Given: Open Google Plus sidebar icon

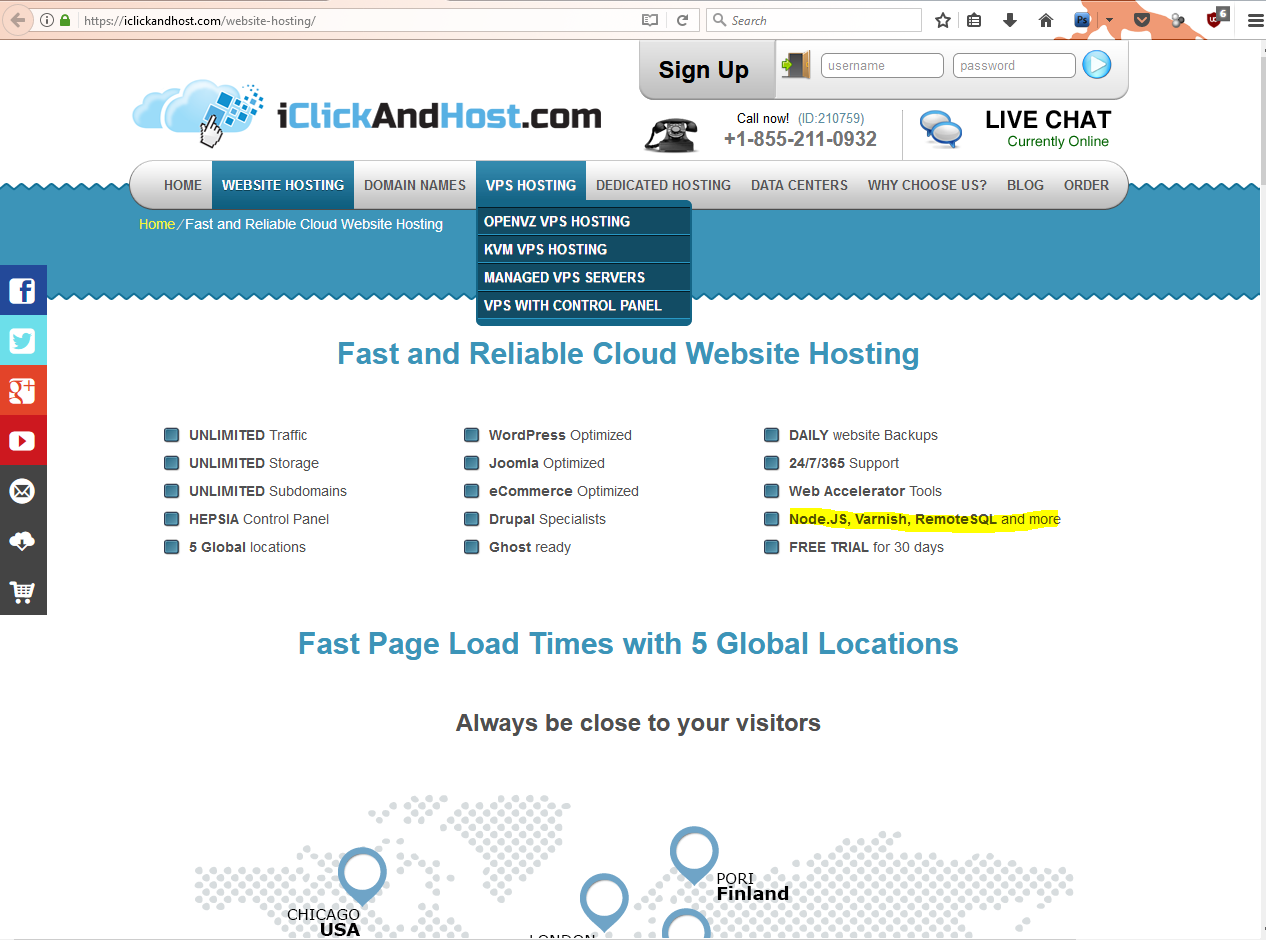Looking at the screenshot, I should point(23,390).
